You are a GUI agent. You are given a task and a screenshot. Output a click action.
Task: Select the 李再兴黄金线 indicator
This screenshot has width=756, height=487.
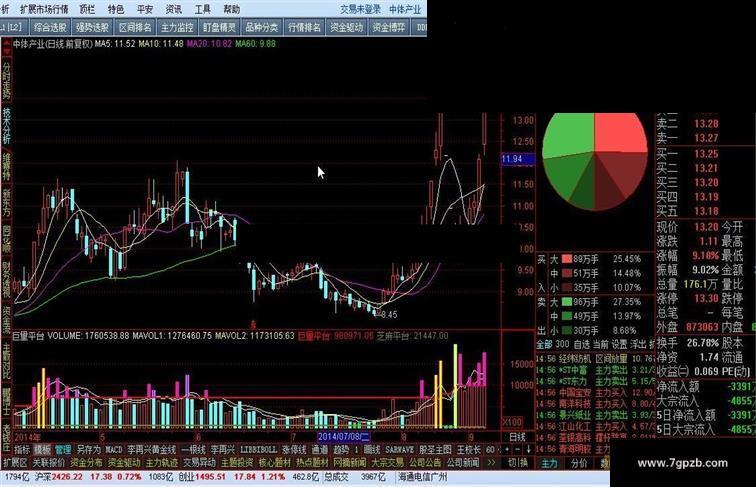coord(151,449)
